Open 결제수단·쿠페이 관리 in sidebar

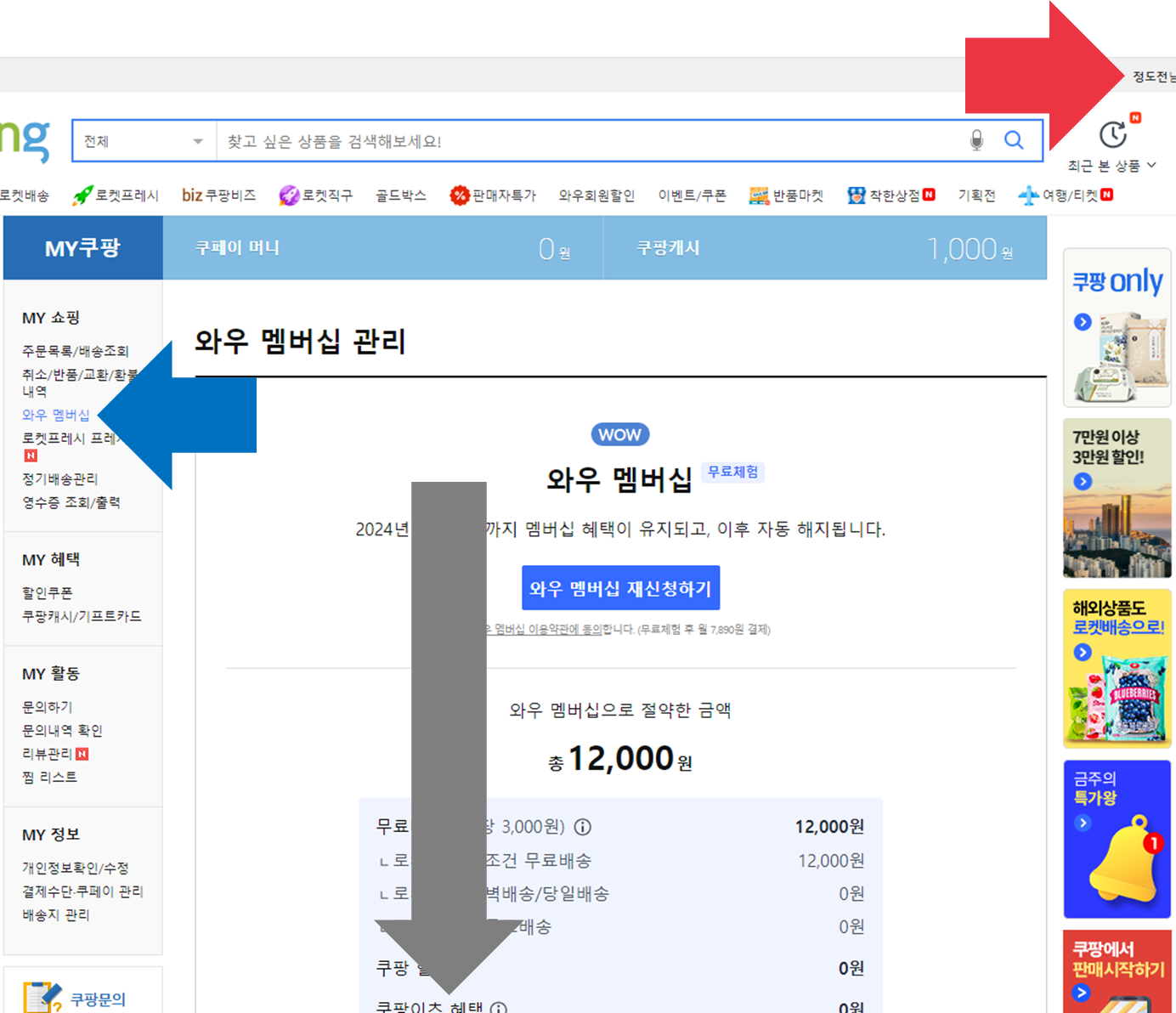tap(82, 891)
